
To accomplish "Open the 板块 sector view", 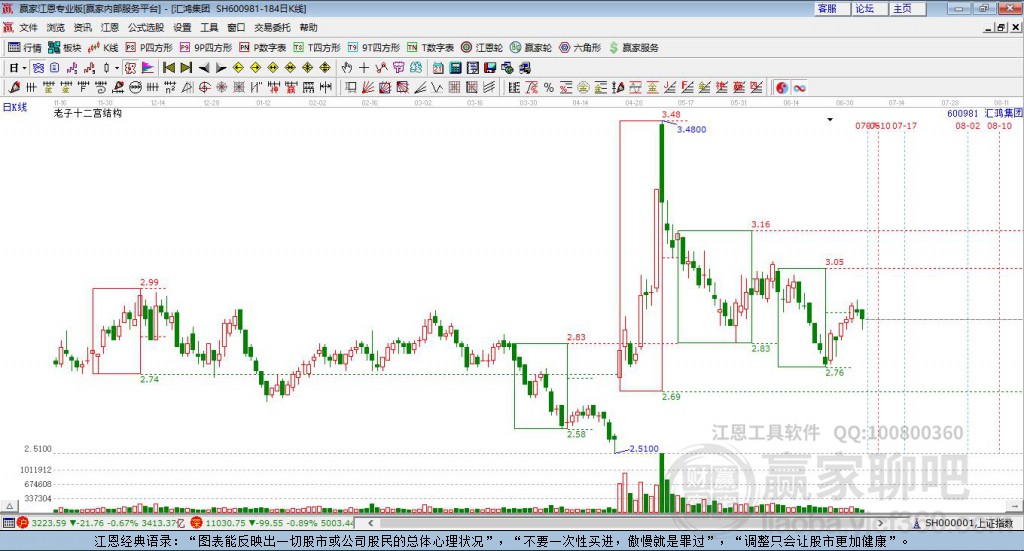I will tap(64, 48).
